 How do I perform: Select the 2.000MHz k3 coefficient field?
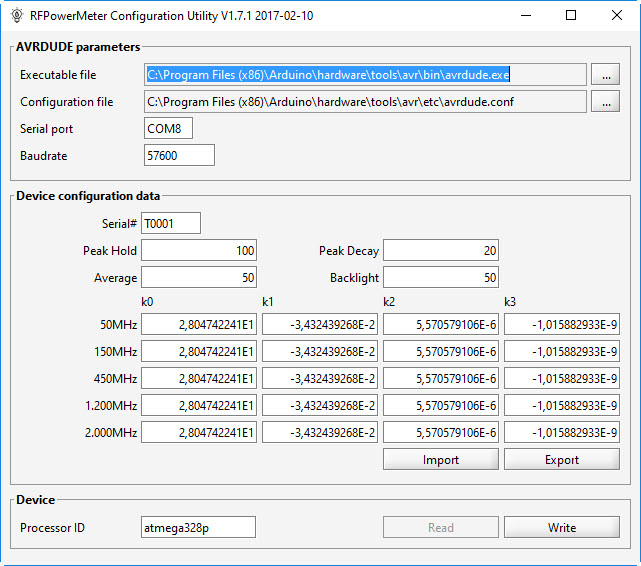pos(562,432)
